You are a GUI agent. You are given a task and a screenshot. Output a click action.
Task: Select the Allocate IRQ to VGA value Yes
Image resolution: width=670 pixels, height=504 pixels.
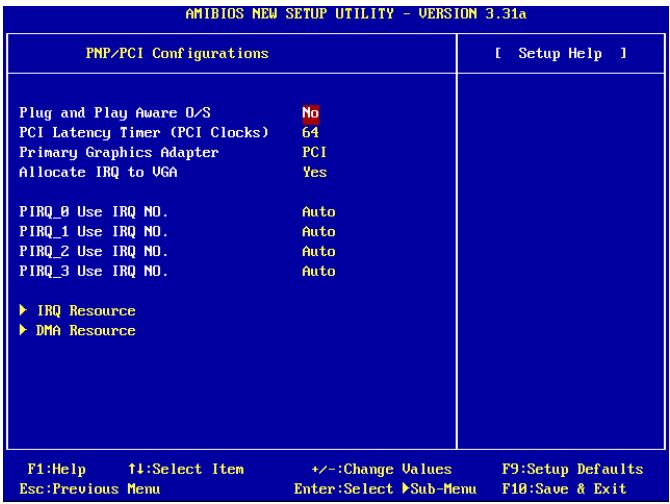[315, 172]
